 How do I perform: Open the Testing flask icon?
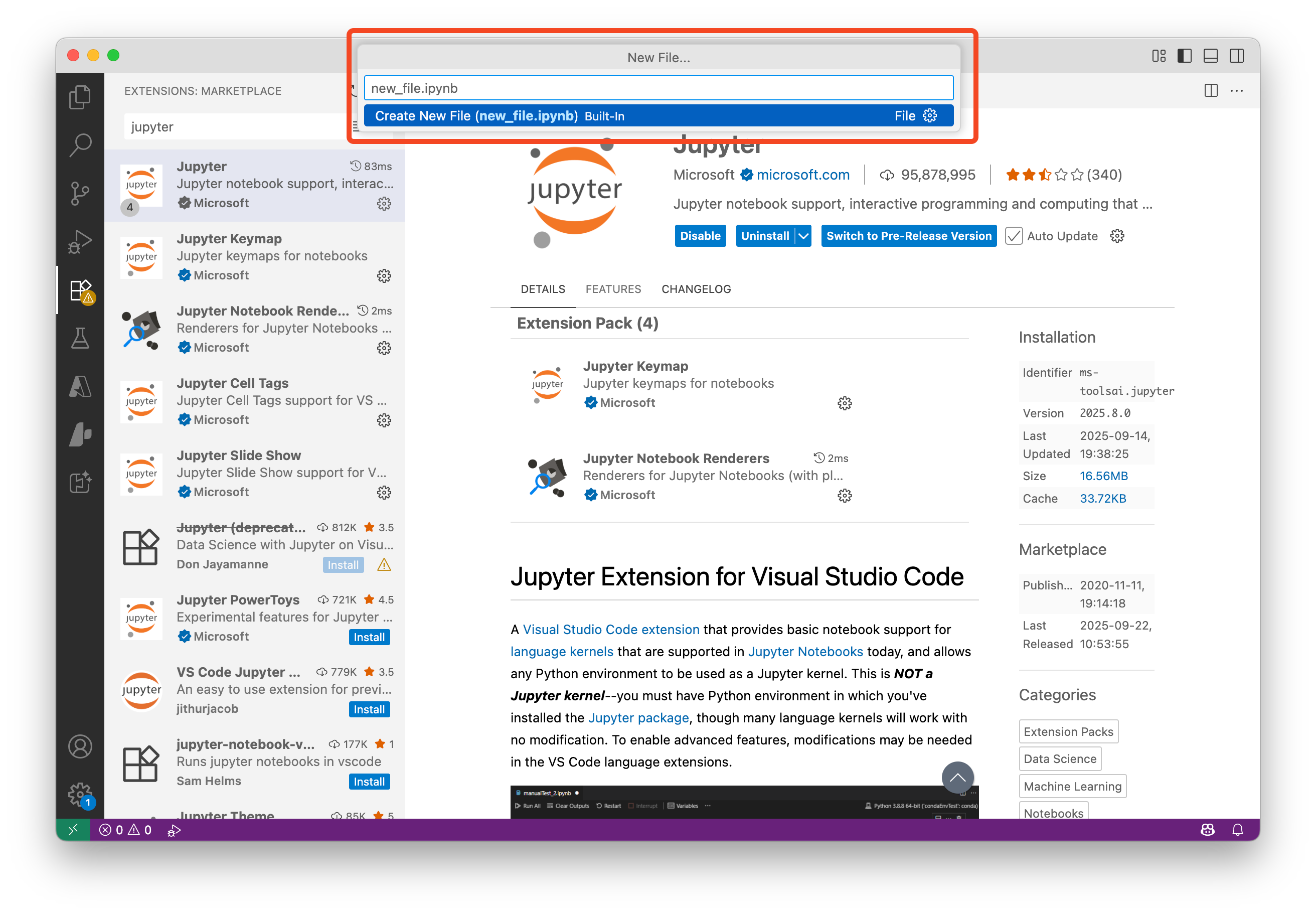80,338
